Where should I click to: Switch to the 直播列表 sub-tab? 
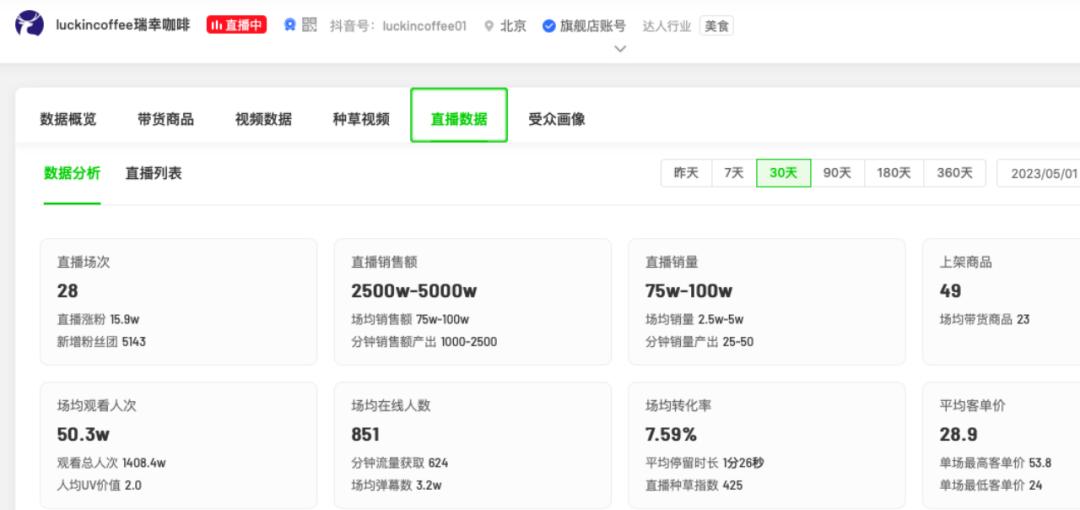(x=154, y=173)
